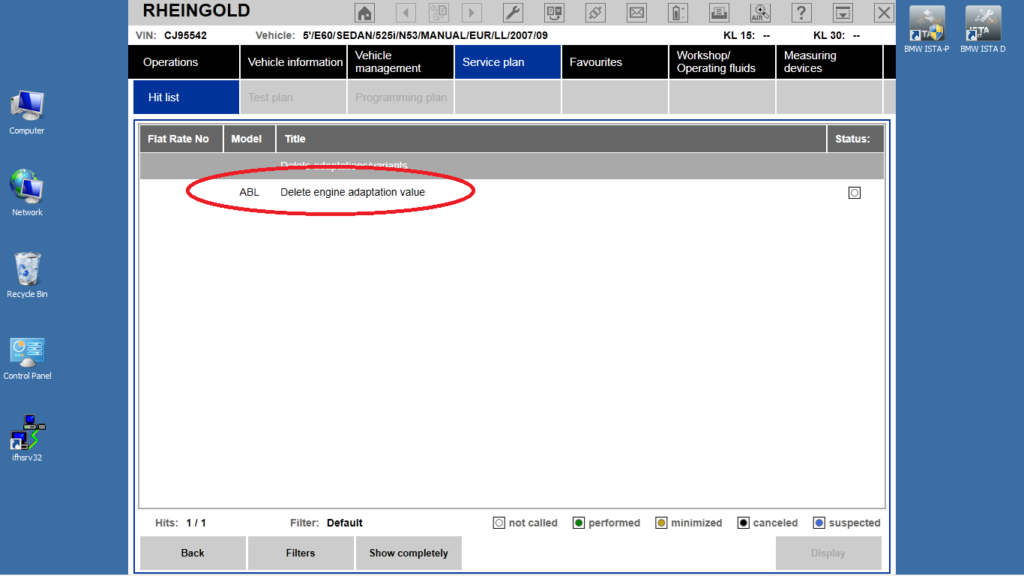Click the 'suspected' legend entry
1024x576 pixels.
point(846,523)
